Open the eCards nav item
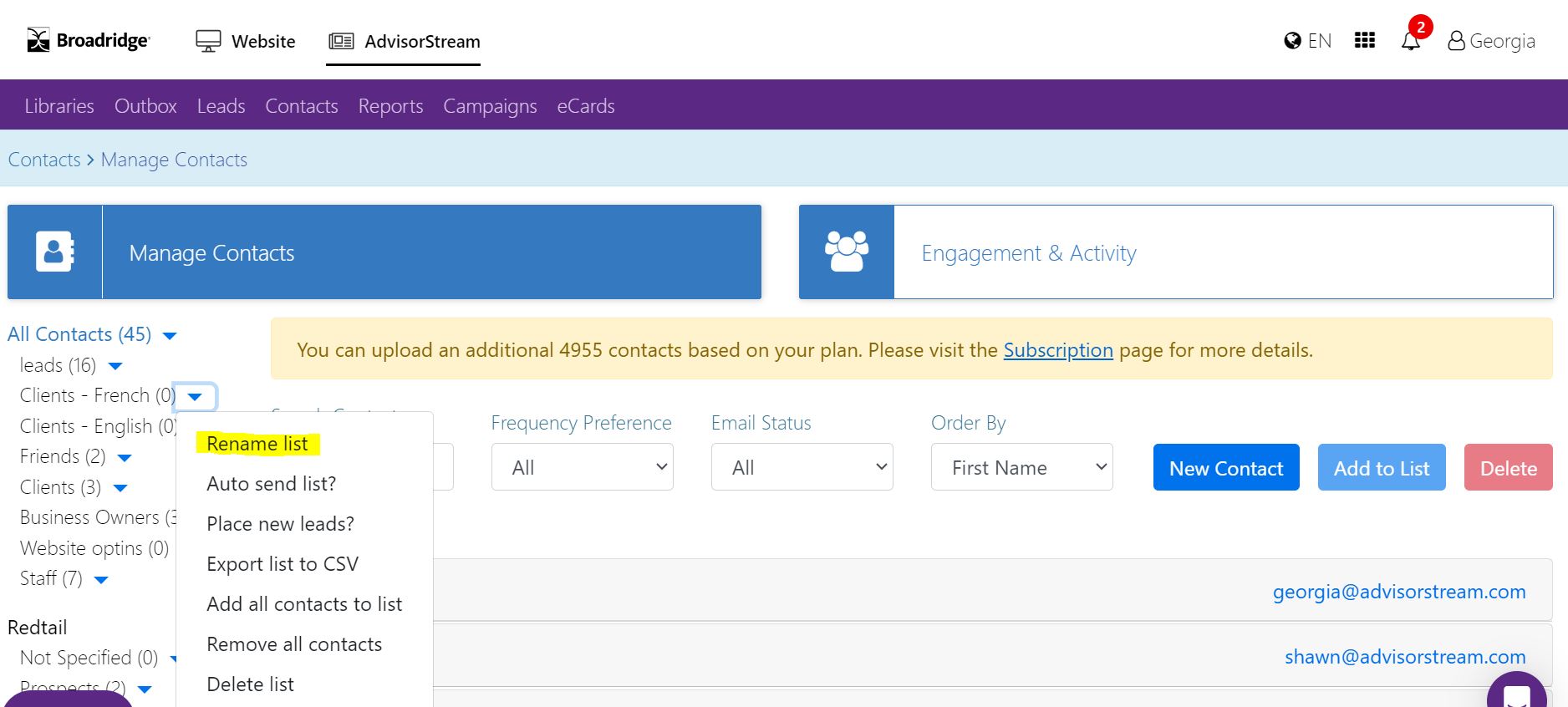This screenshot has height=707, width=1568. tap(586, 106)
